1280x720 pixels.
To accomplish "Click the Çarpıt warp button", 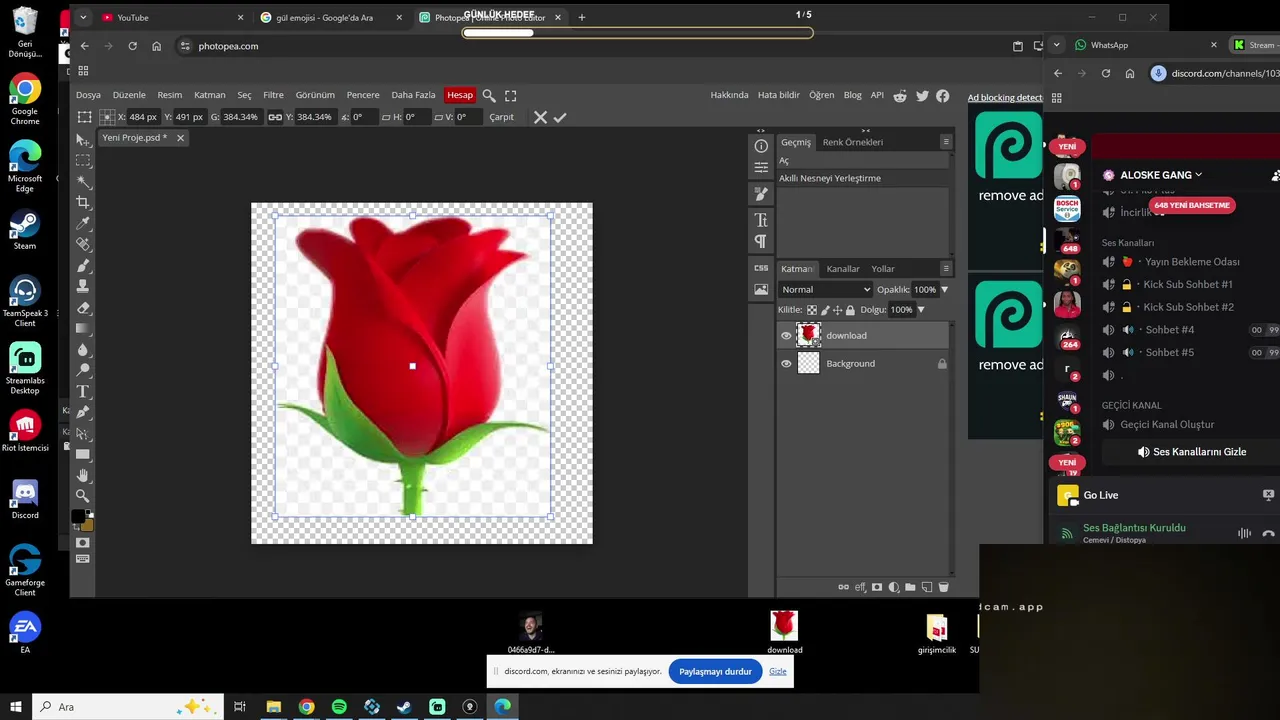I will 501,117.
